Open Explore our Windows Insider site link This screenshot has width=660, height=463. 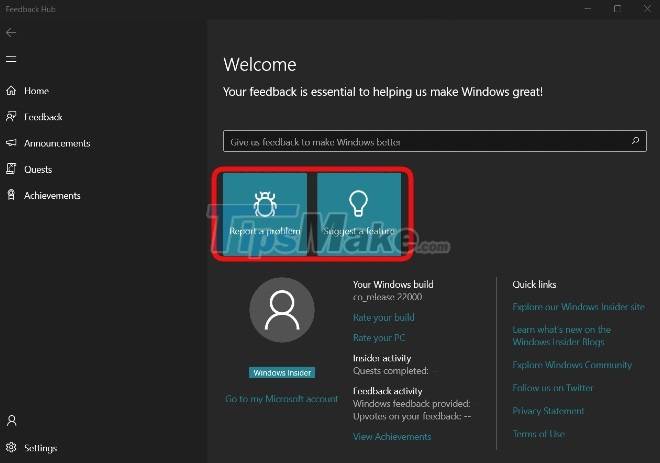pyautogui.click(x=578, y=307)
